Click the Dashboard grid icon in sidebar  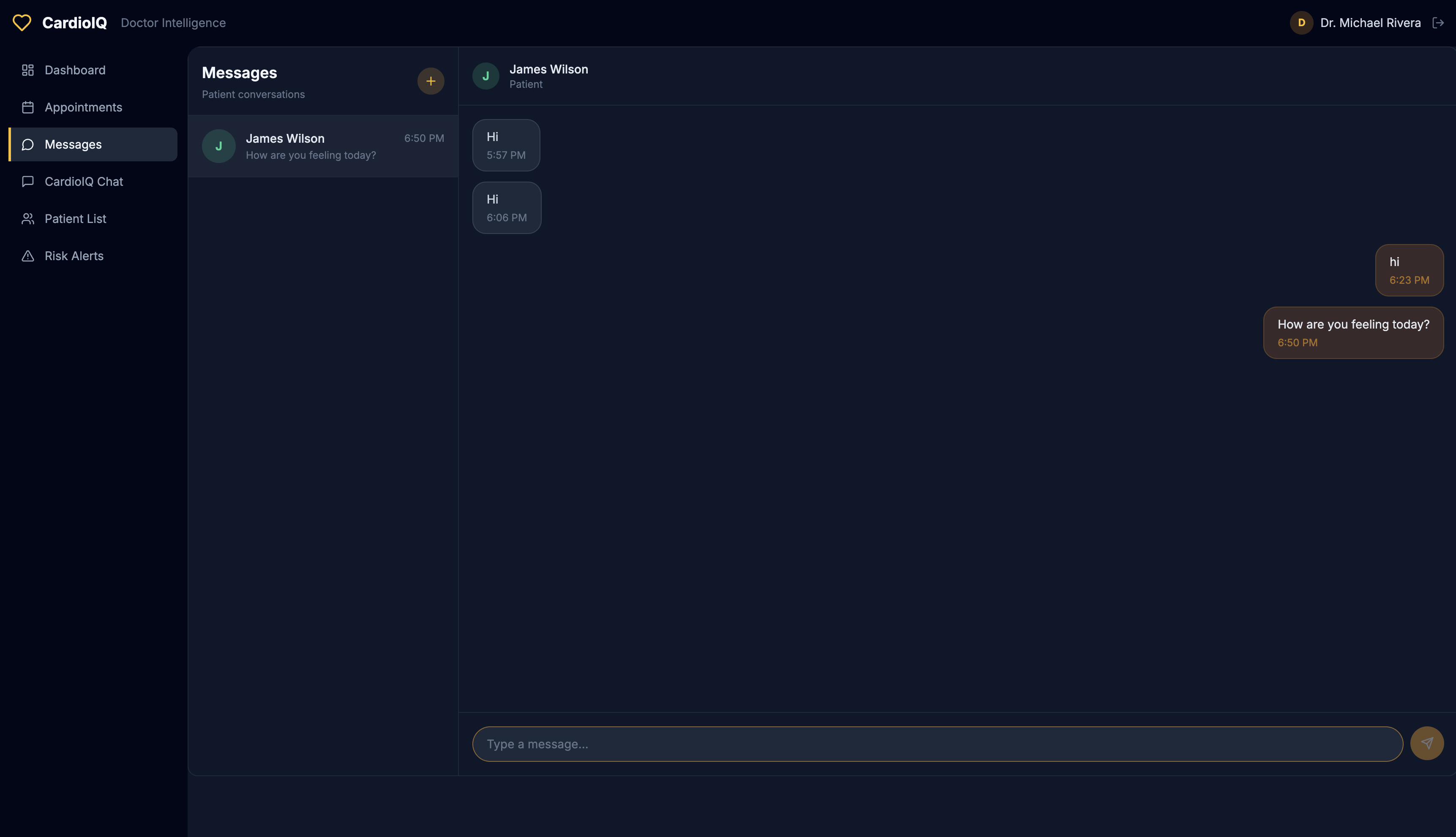coord(27,70)
